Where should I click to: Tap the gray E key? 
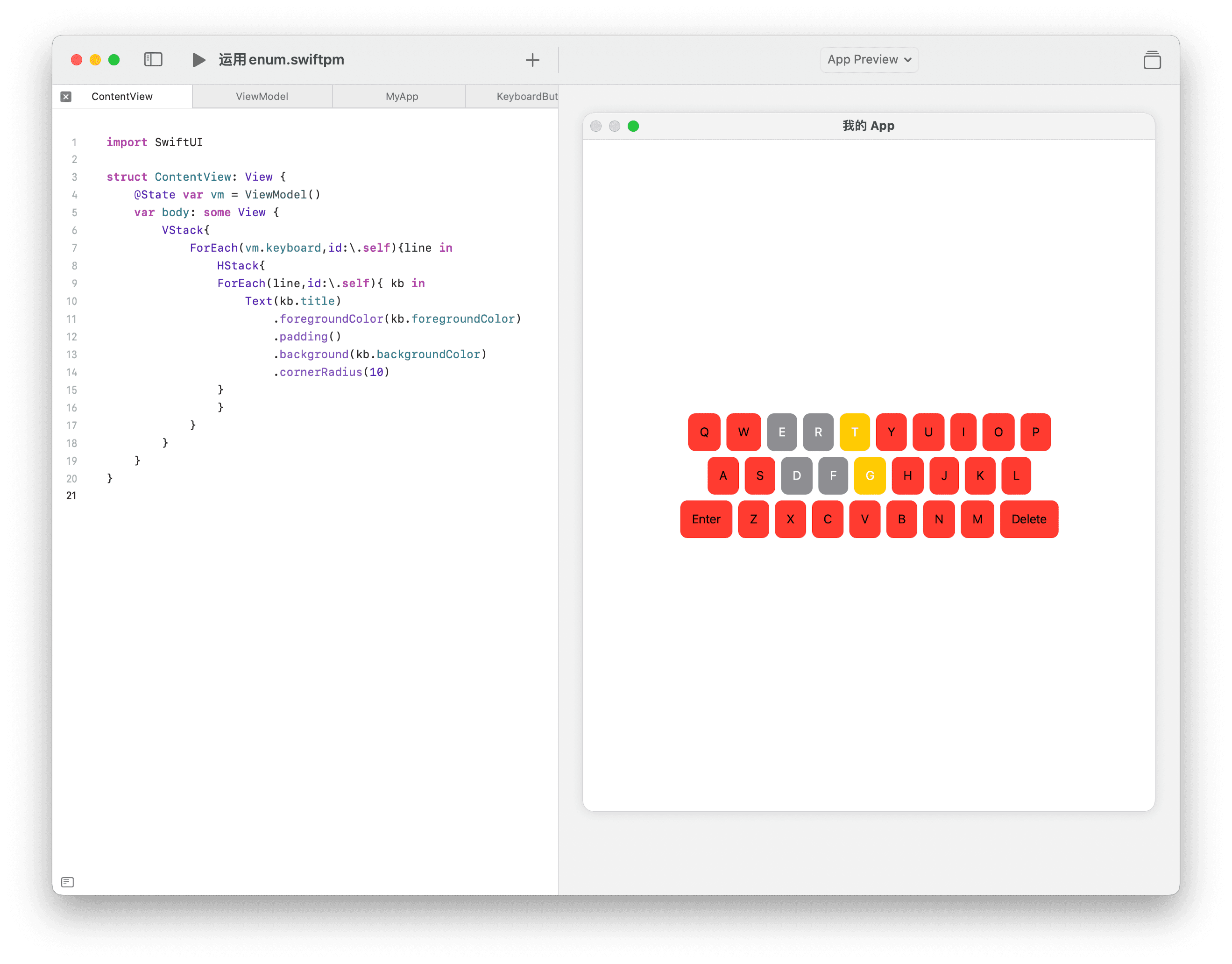coord(782,432)
